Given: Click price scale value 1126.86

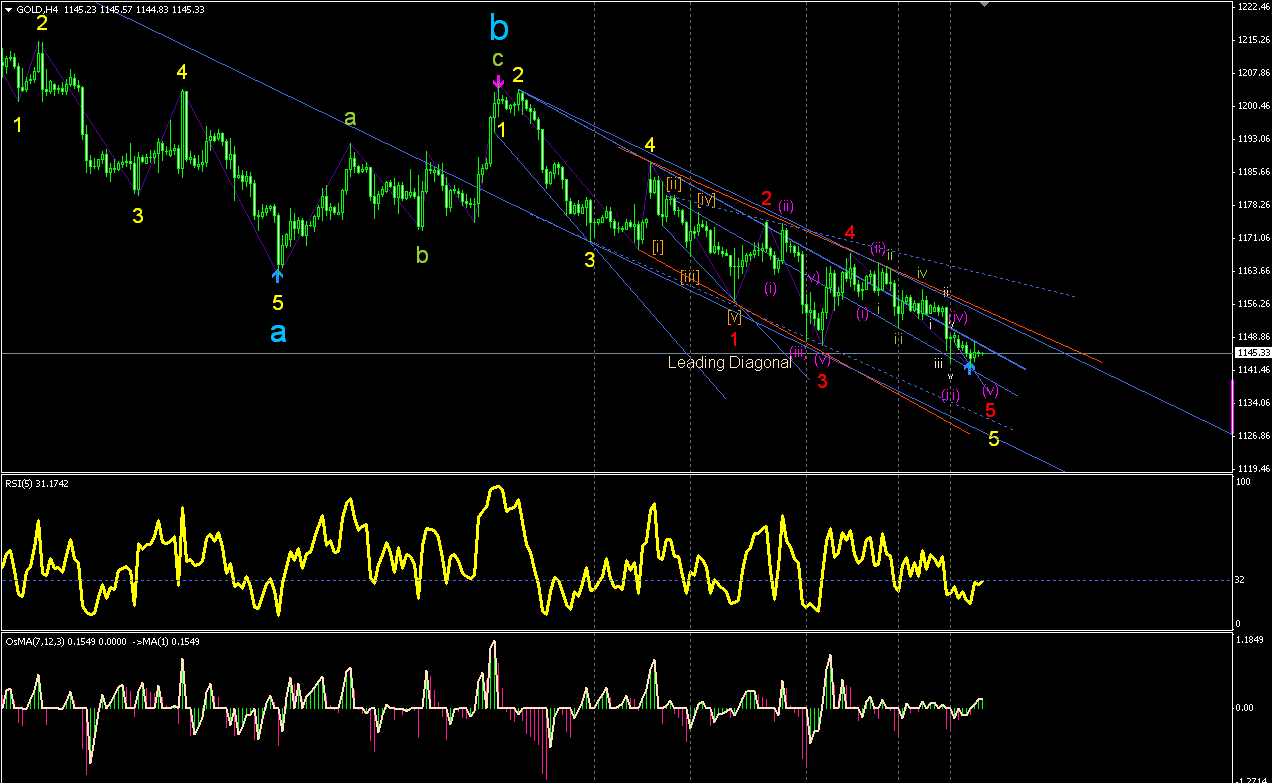Looking at the screenshot, I should click(1253, 435).
